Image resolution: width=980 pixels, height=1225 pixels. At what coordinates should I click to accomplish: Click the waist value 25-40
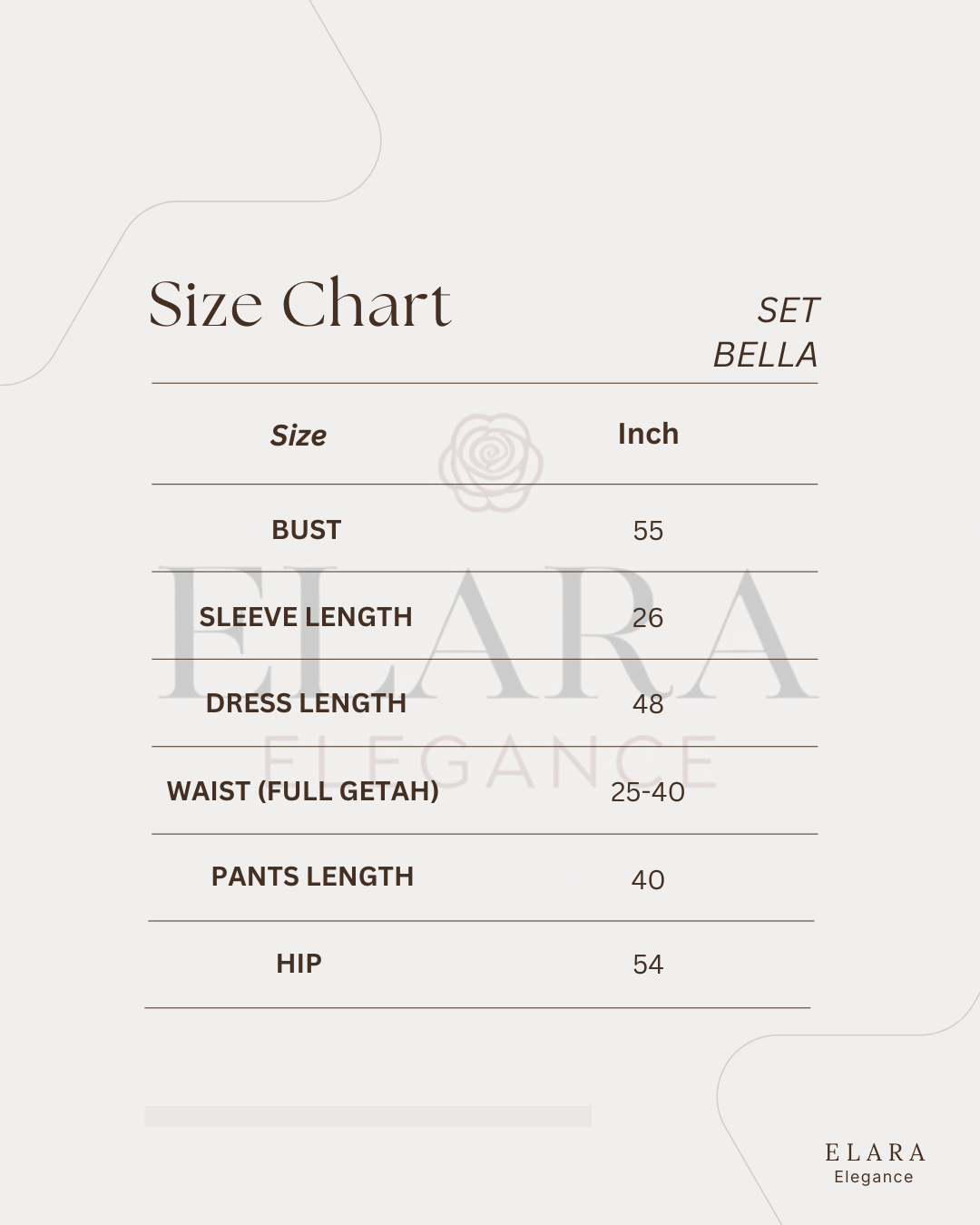(x=648, y=792)
